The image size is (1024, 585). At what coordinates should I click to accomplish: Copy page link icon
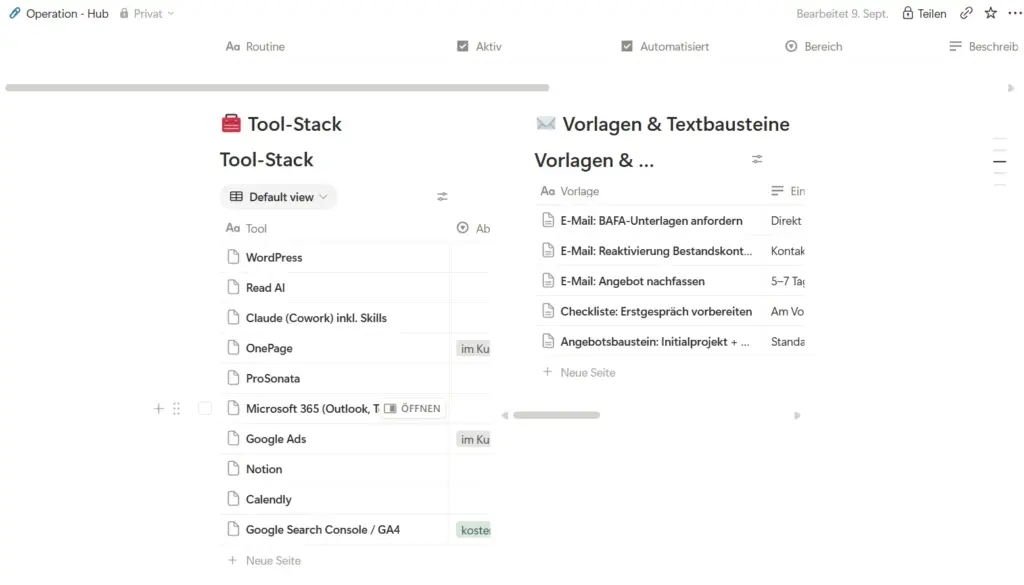(x=966, y=13)
